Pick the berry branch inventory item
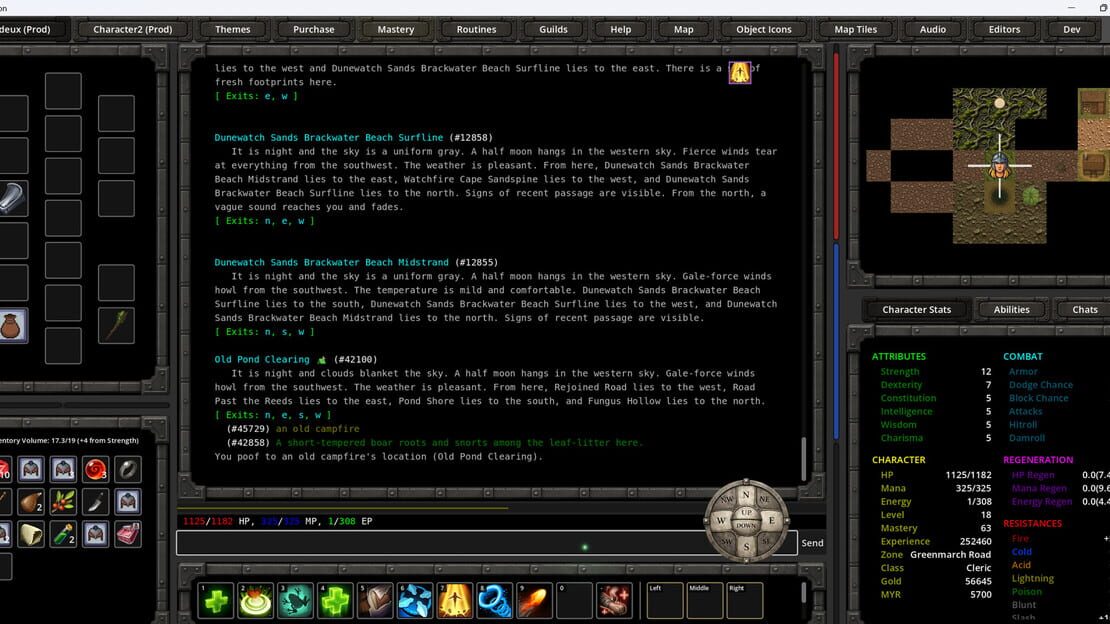This screenshot has height=624, width=1110. pyautogui.click(x=63, y=501)
